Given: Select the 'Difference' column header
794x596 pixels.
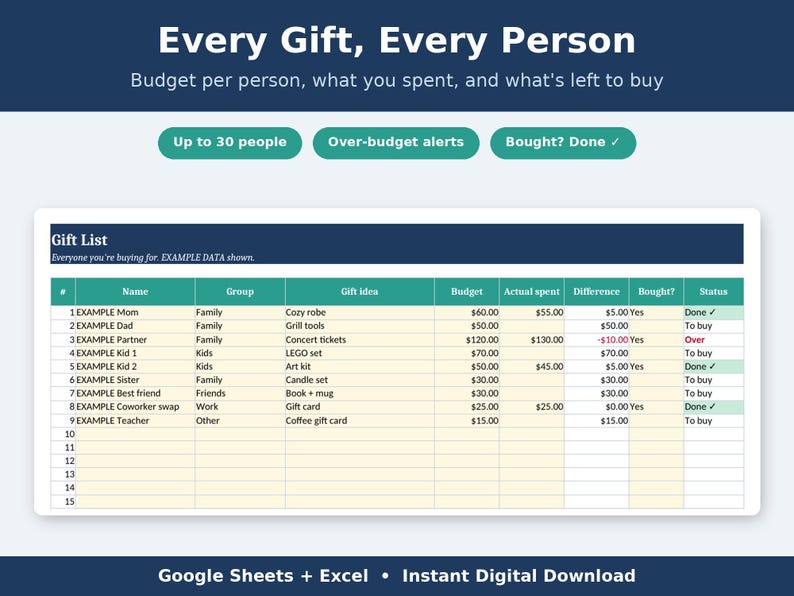Looking at the screenshot, I should 597,292.
